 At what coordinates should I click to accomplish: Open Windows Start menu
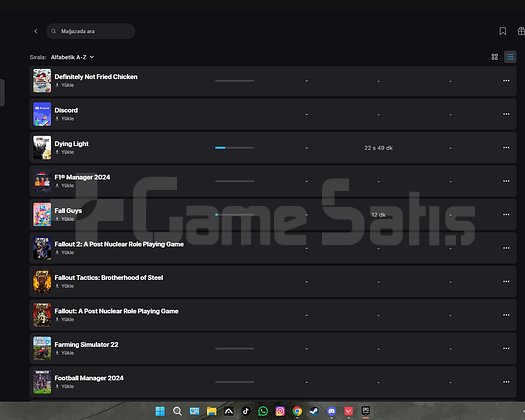click(160, 411)
